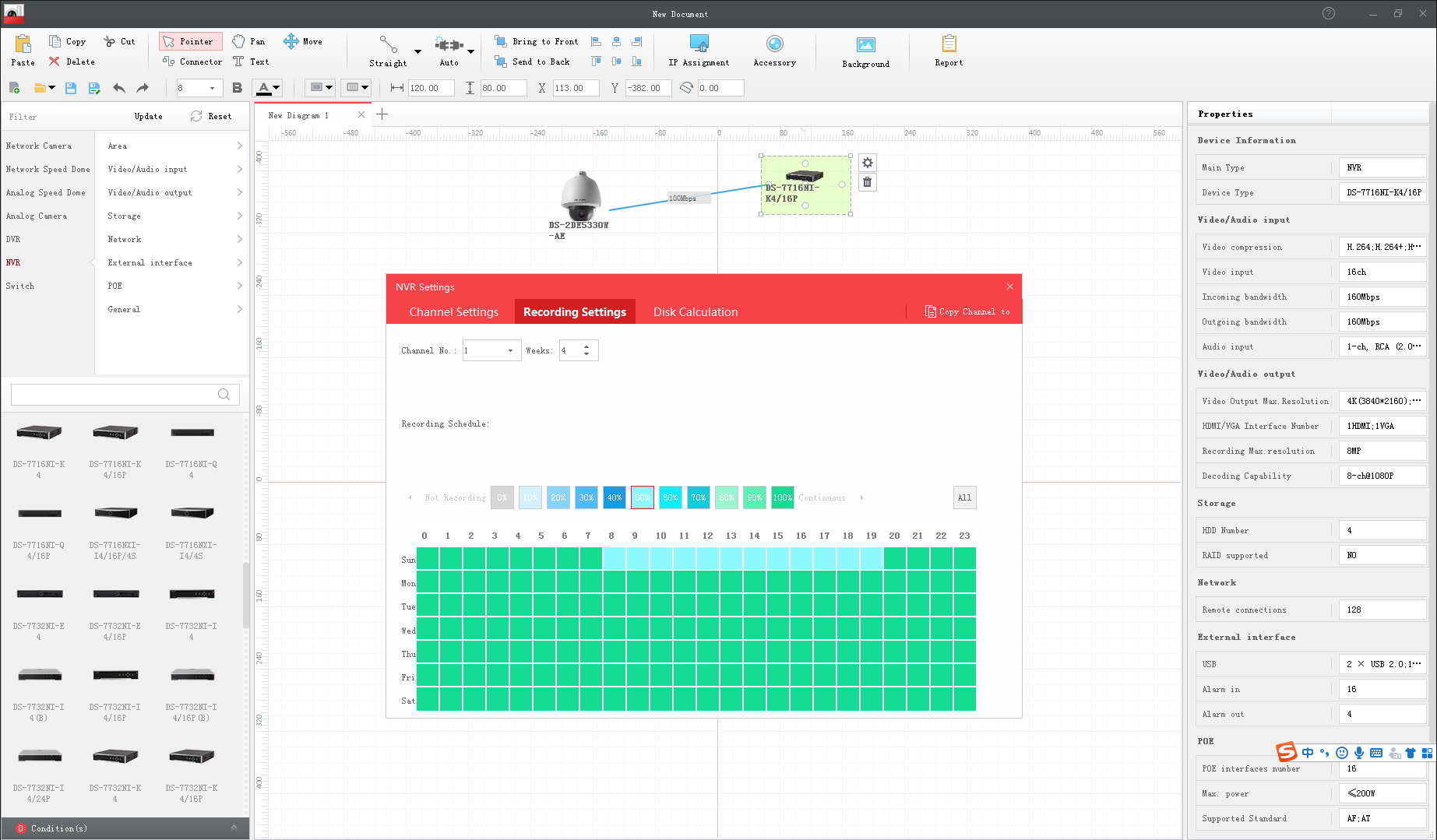The height and width of the screenshot is (840, 1437).
Task: Click Bring to Front
Action: 537,41
